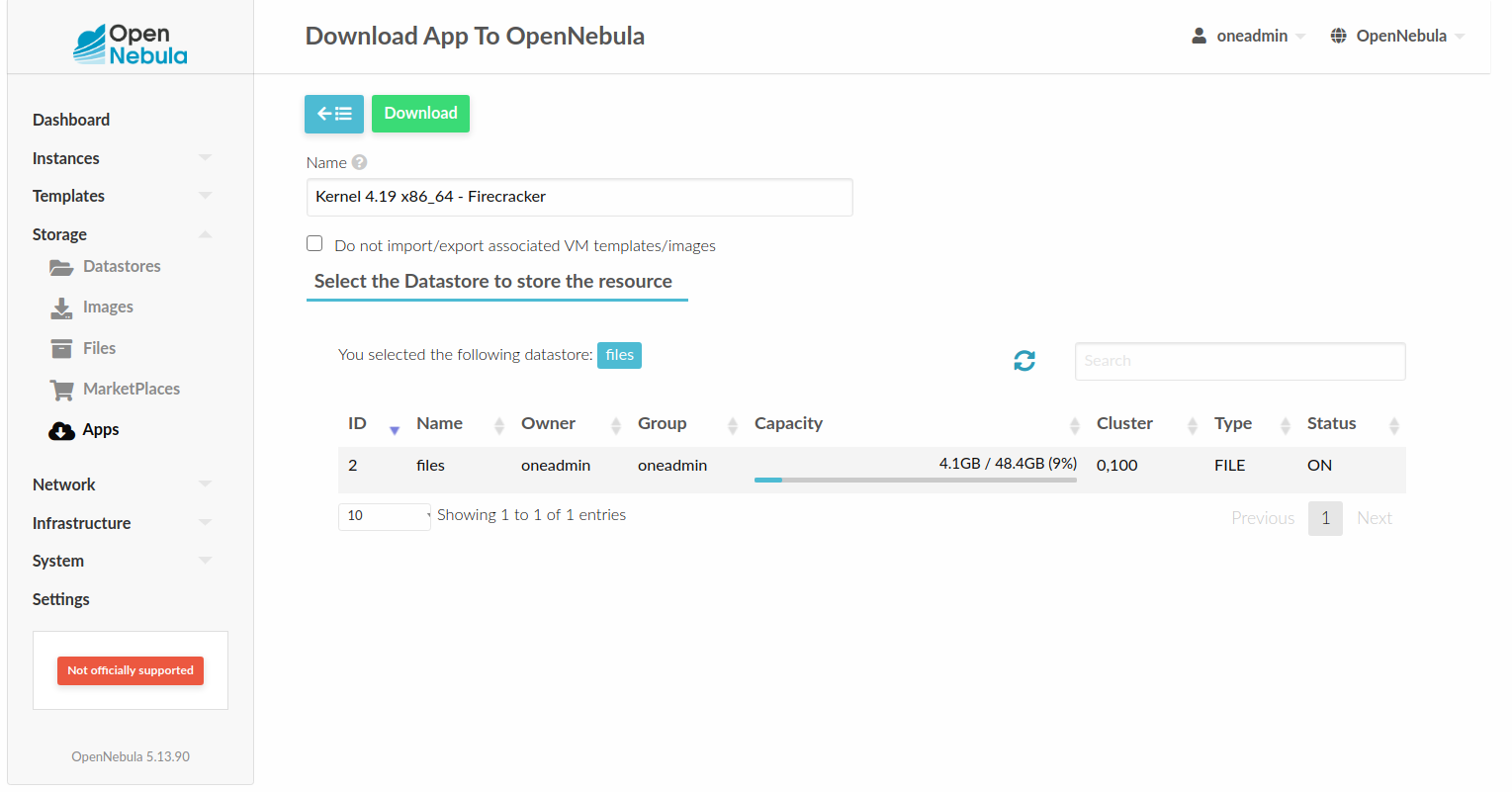
Task: Sort table by ID column arrow
Action: 395,430
